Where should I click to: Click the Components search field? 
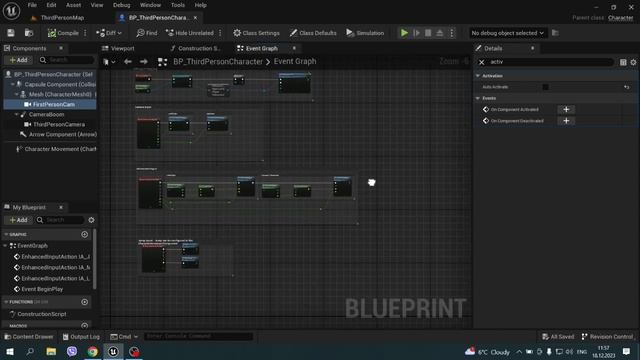[67, 60]
